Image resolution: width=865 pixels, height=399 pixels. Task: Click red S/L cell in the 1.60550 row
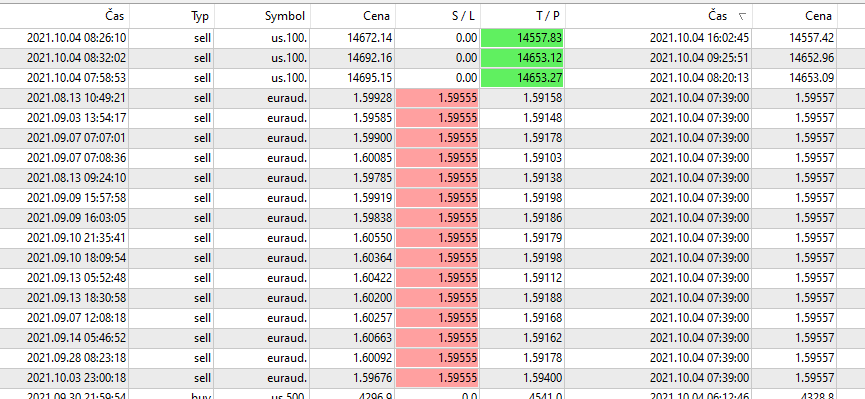(437, 238)
